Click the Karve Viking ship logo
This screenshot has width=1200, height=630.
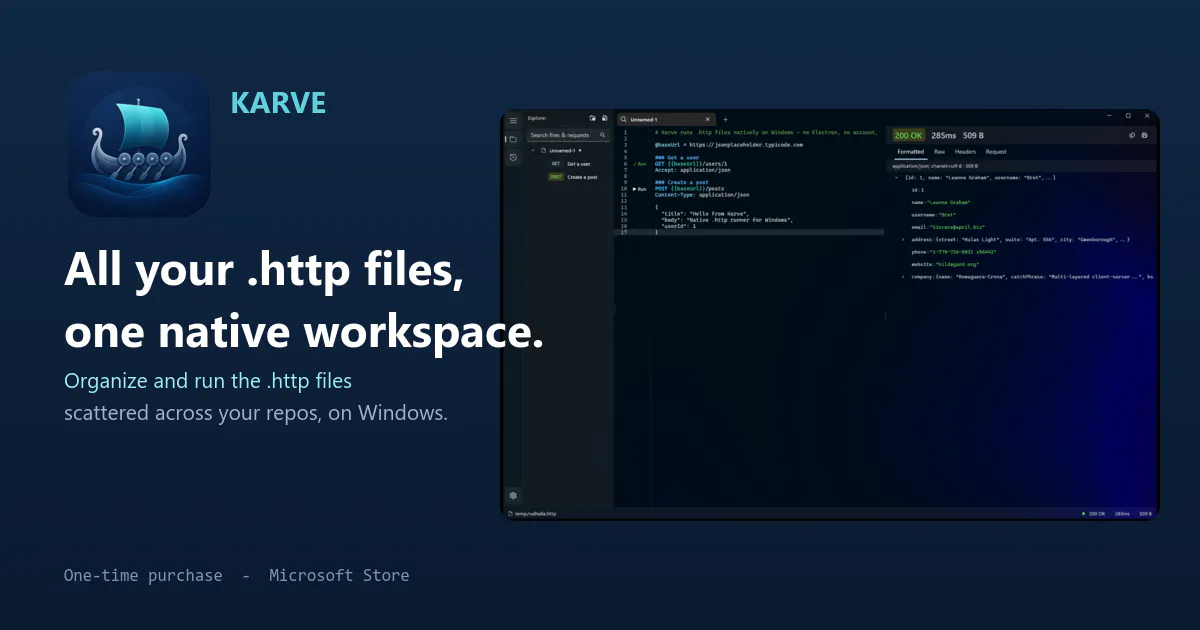[139, 144]
